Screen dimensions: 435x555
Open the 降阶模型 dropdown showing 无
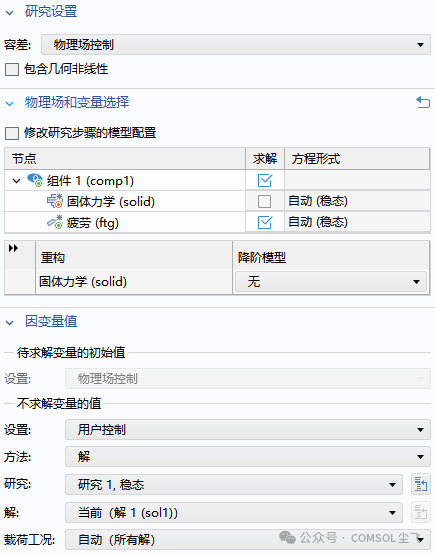[x=331, y=282]
